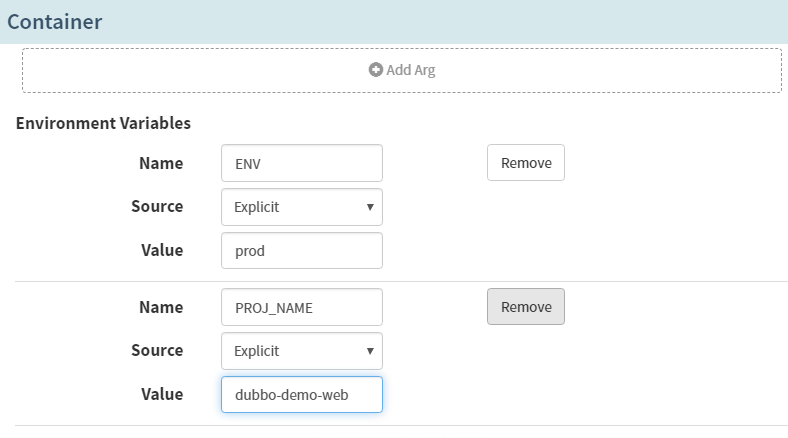Click the Container section header
Image resolution: width=788 pixels, height=438 pixels.
55,21
